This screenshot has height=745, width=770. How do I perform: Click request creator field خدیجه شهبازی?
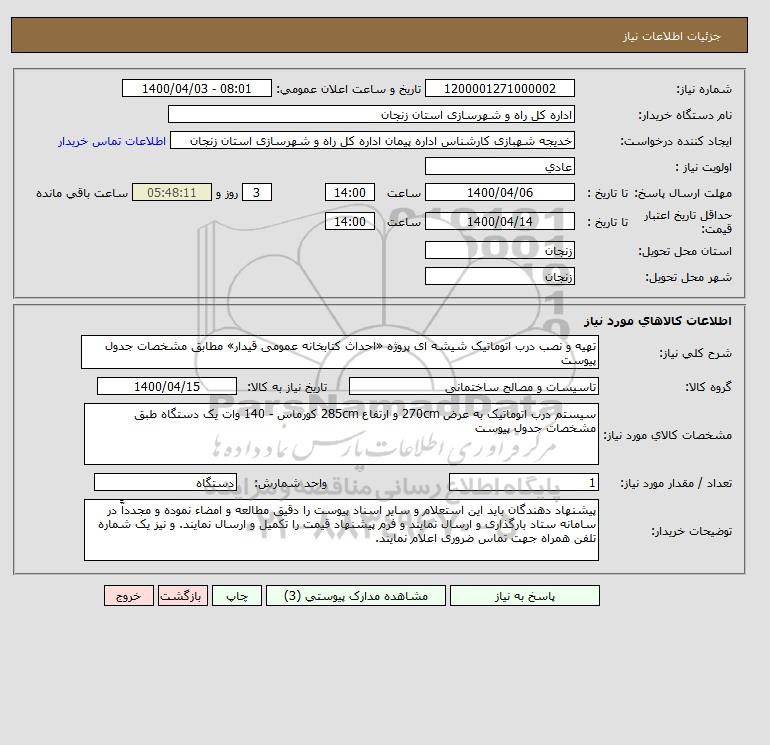372,140
